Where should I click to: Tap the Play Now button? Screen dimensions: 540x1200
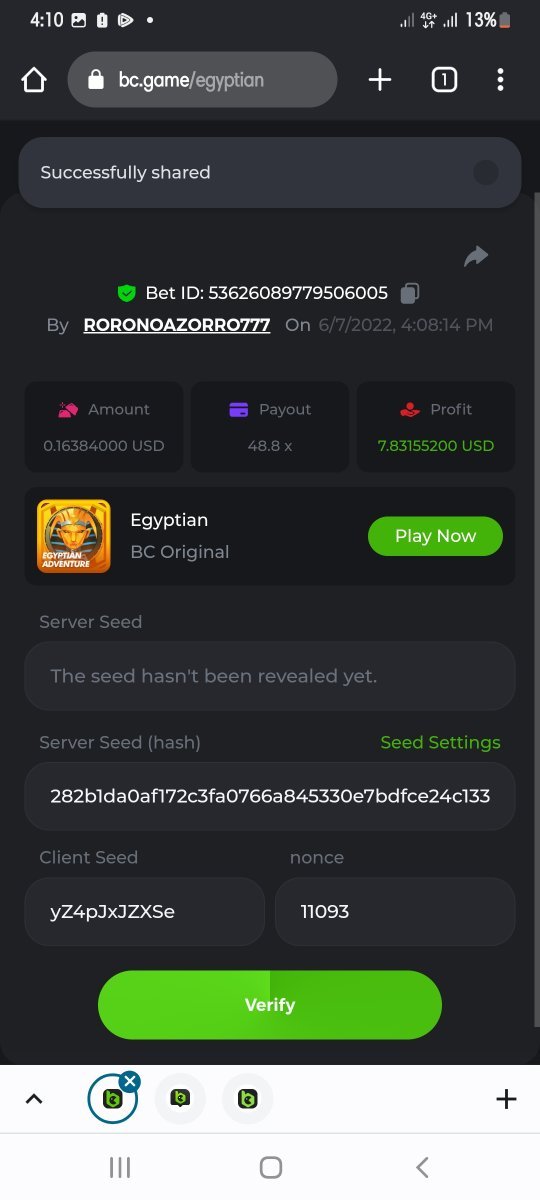point(435,536)
